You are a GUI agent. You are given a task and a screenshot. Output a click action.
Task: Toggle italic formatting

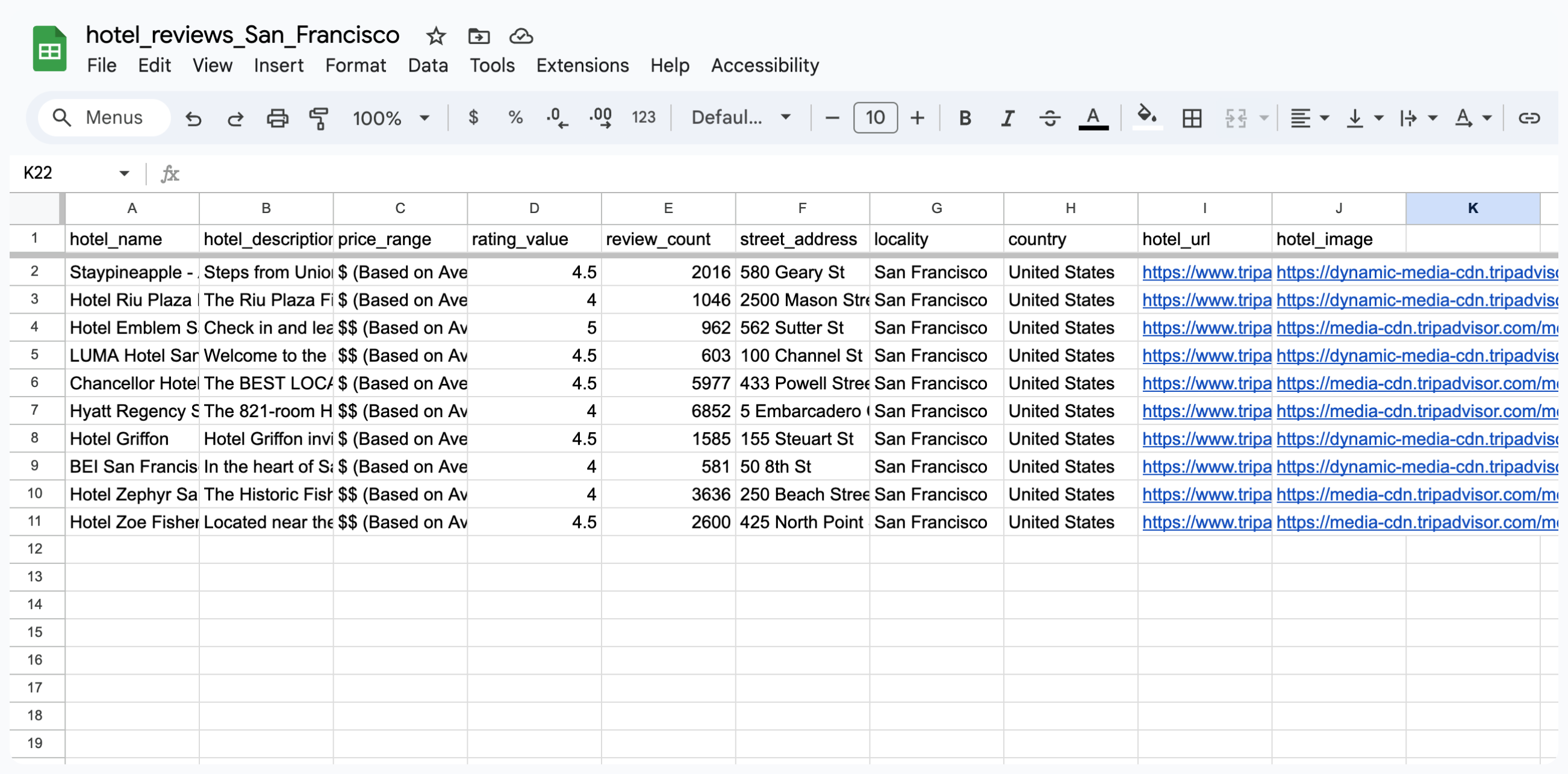(x=1008, y=118)
